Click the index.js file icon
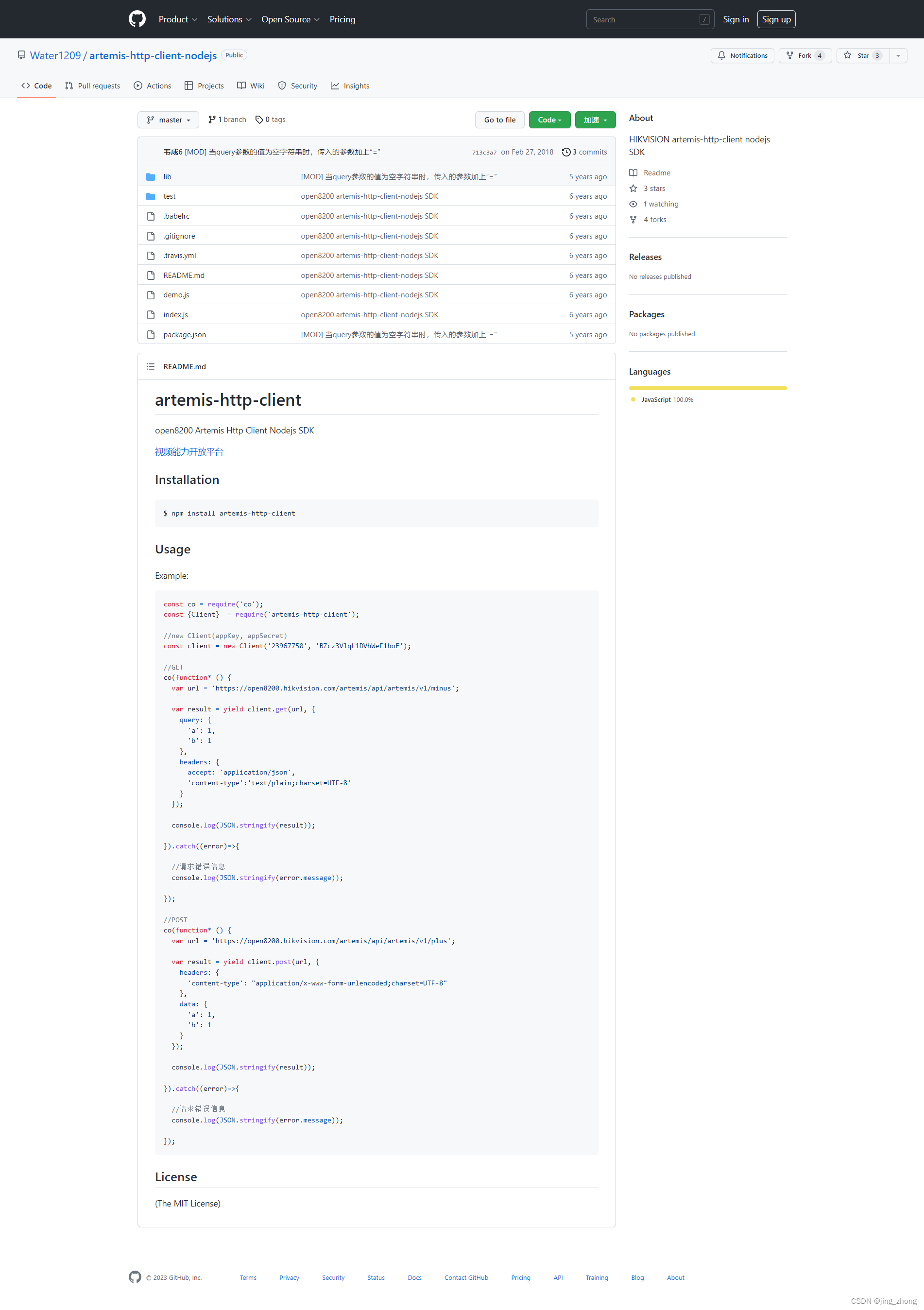The width and height of the screenshot is (924, 1310). (x=151, y=315)
